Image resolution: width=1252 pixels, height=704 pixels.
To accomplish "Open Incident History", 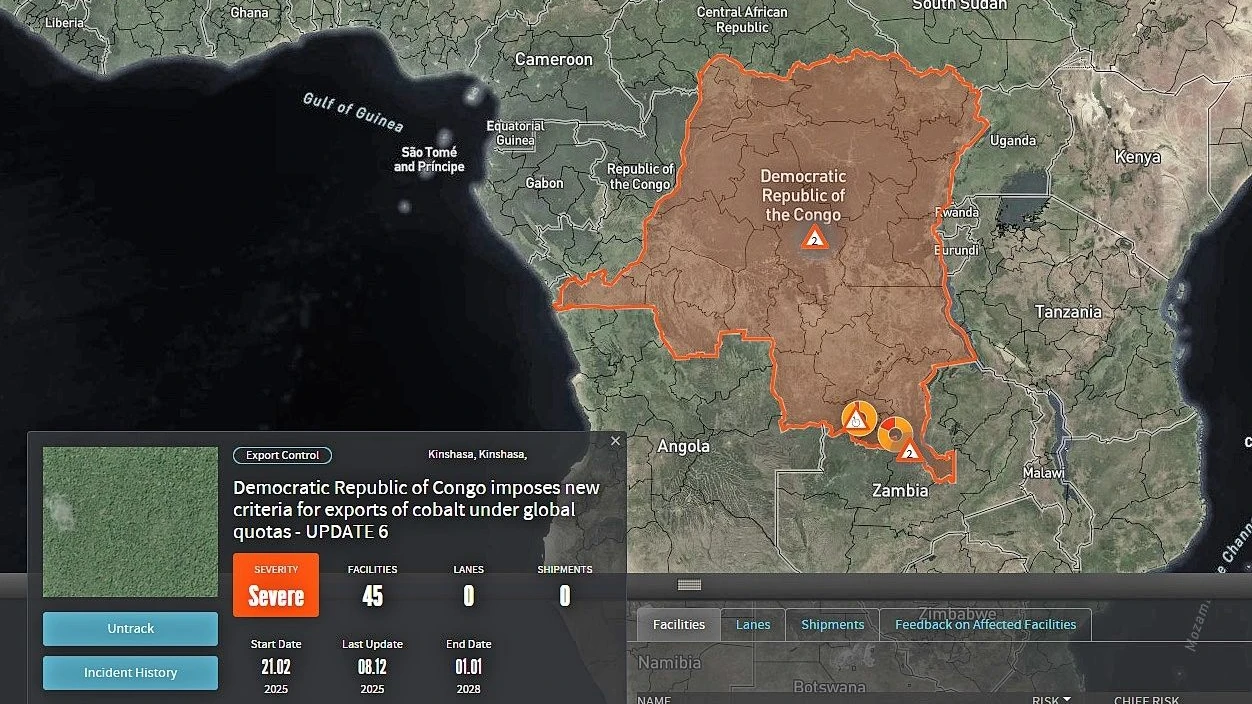I will (130, 673).
